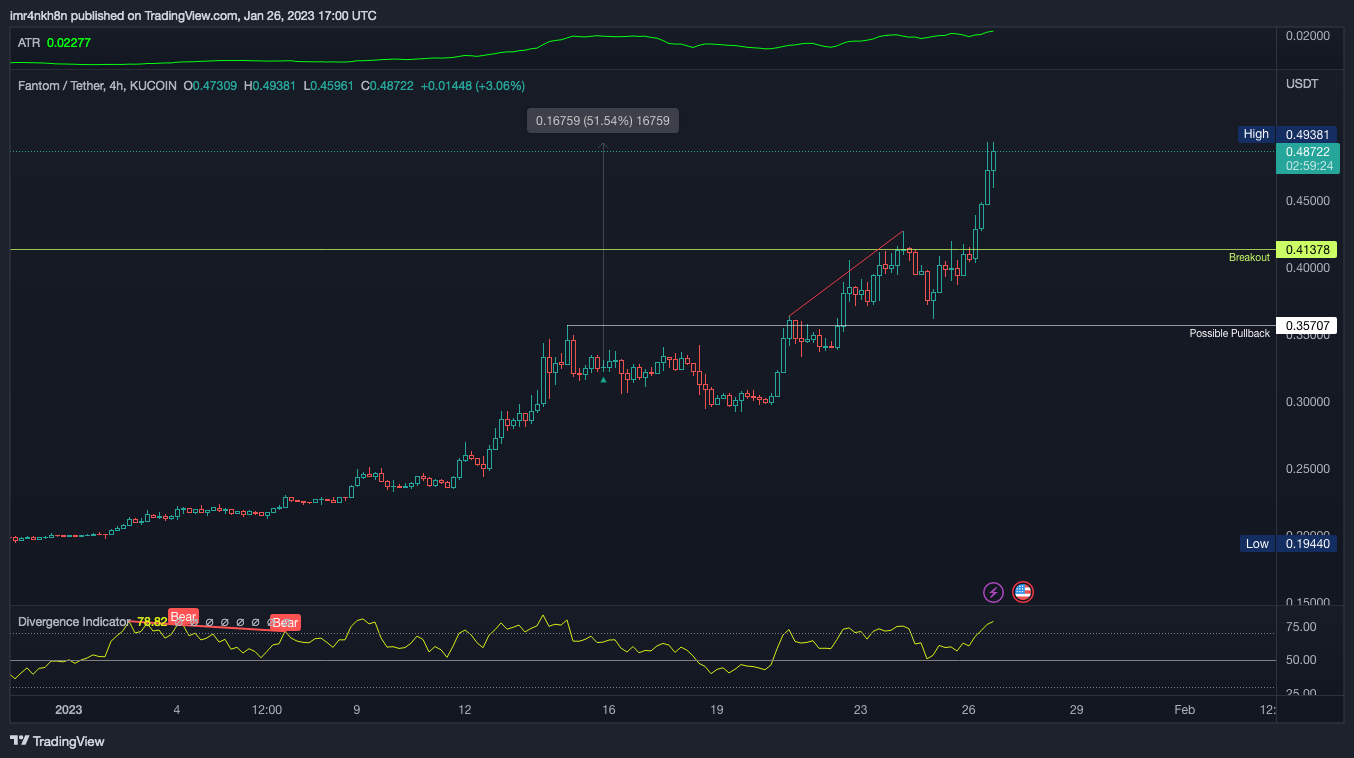1354x758 pixels.
Task: Click the 0.02000 ATR axis value
Action: coord(1308,36)
